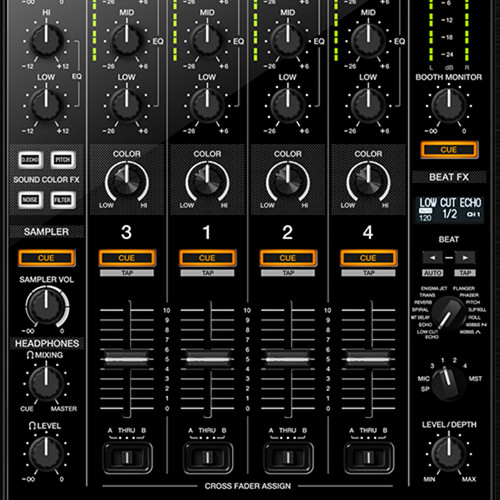Viewport: 500px width, 500px height.
Task: Click the headphones MIXING knob
Action: (46, 383)
